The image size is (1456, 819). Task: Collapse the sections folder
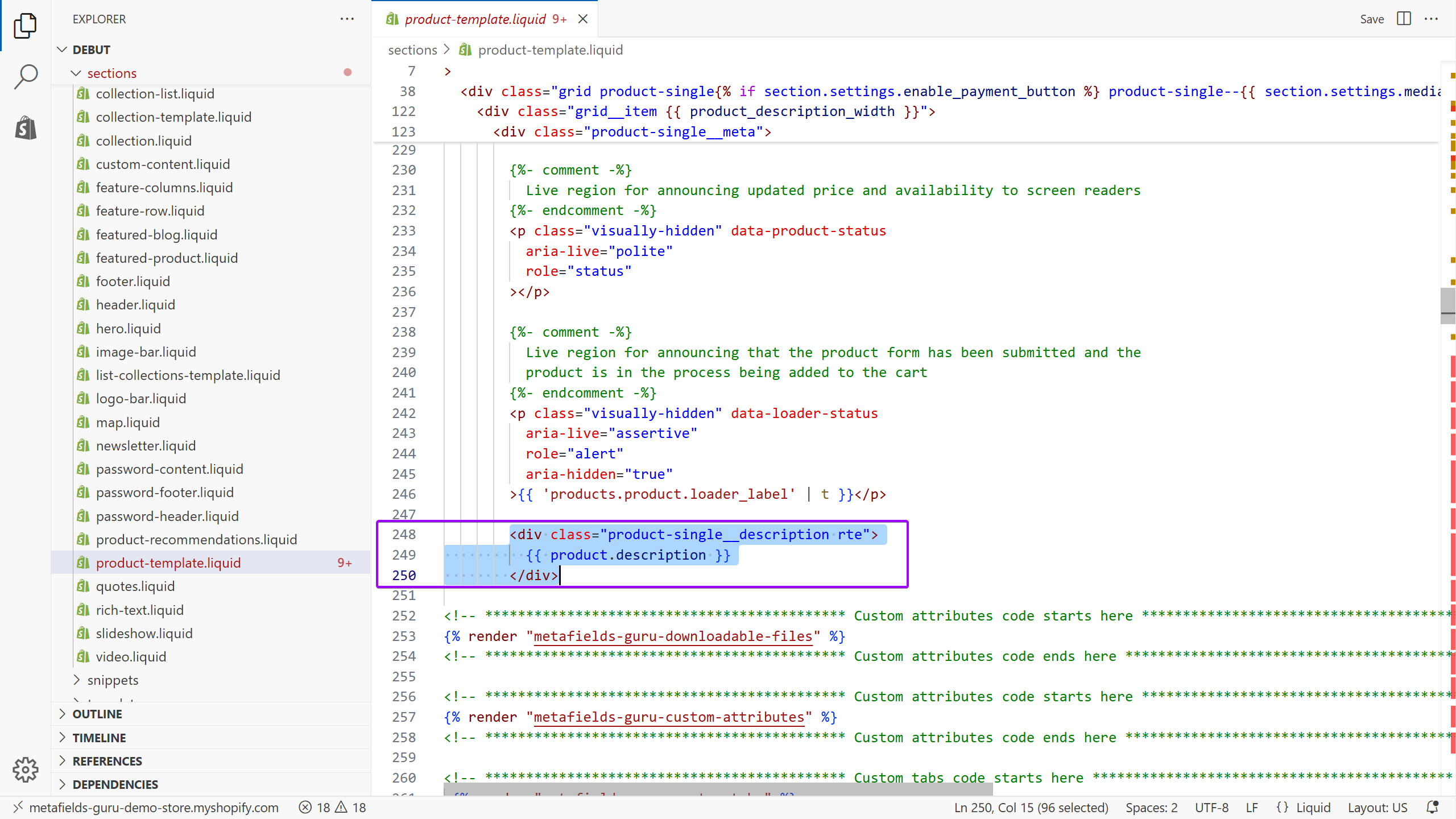point(76,73)
